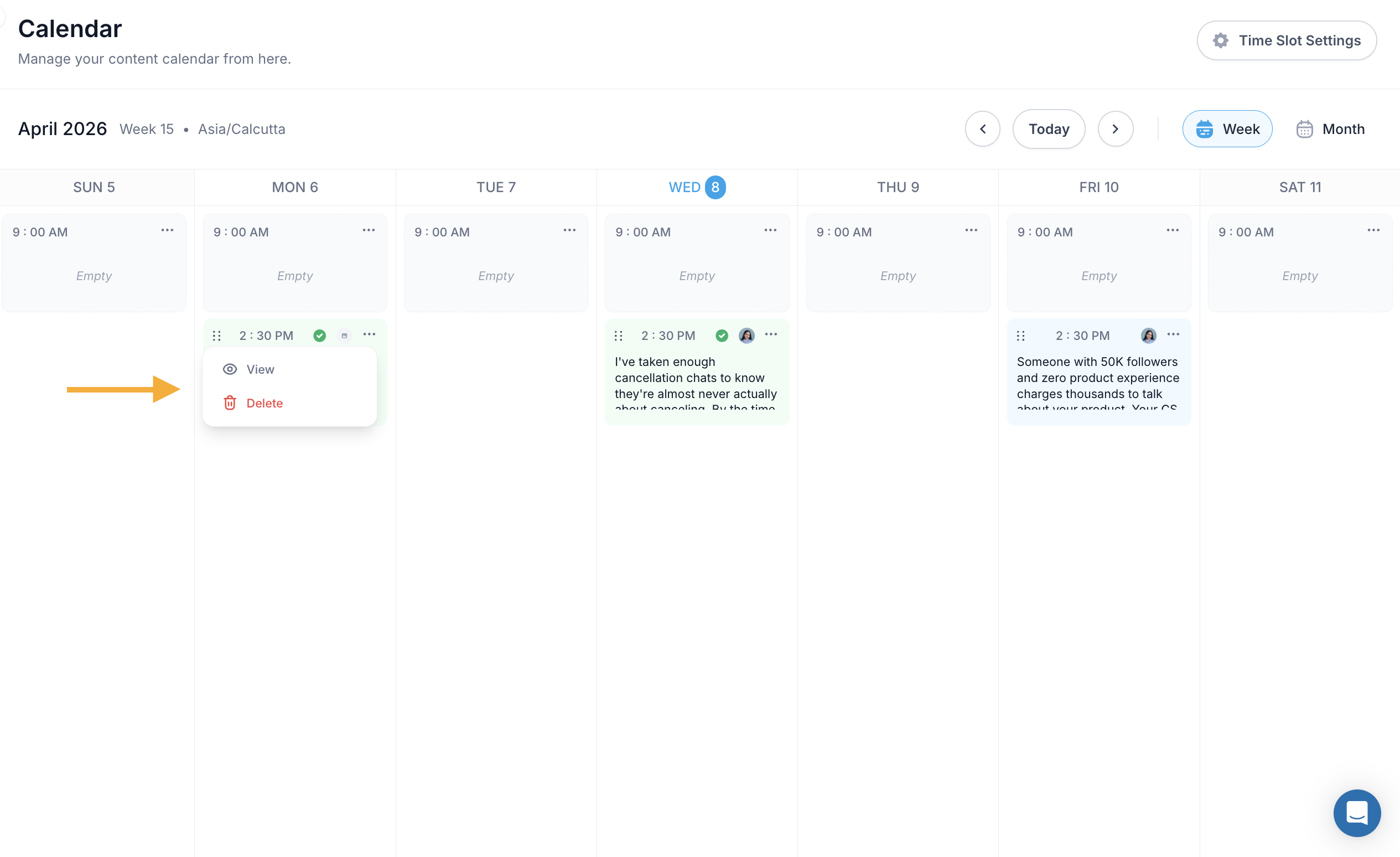The height and width of the screenshot is (857, 1400).
Task: Open three-dot menu on Wednesday's 2:30 PM post
Action: [x=771, y=334]
